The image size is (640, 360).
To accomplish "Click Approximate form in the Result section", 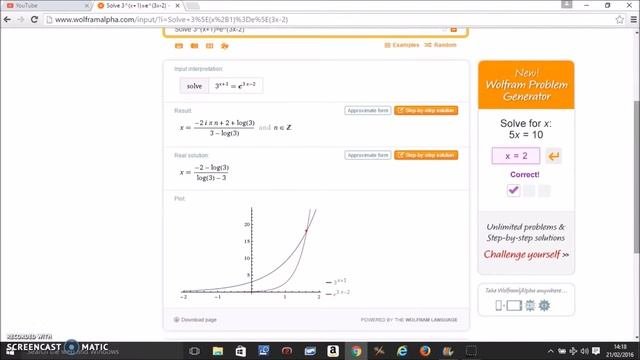I will (x=368, y=111).
